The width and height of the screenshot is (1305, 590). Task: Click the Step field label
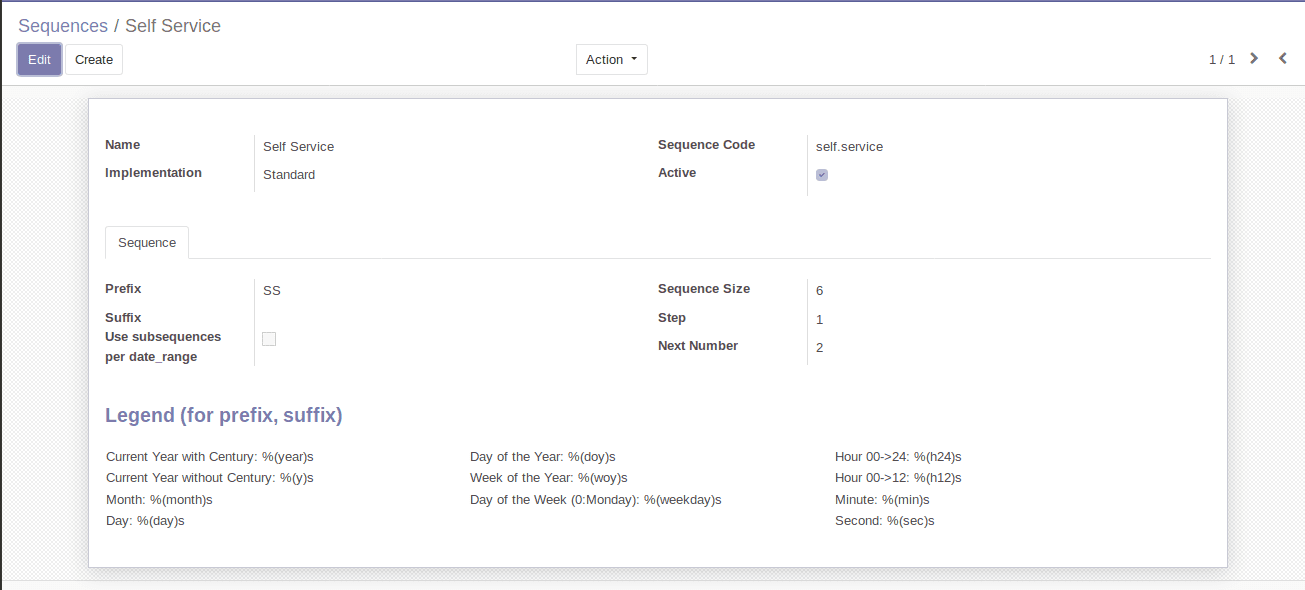pyautogui.click(x=672, y=318)
